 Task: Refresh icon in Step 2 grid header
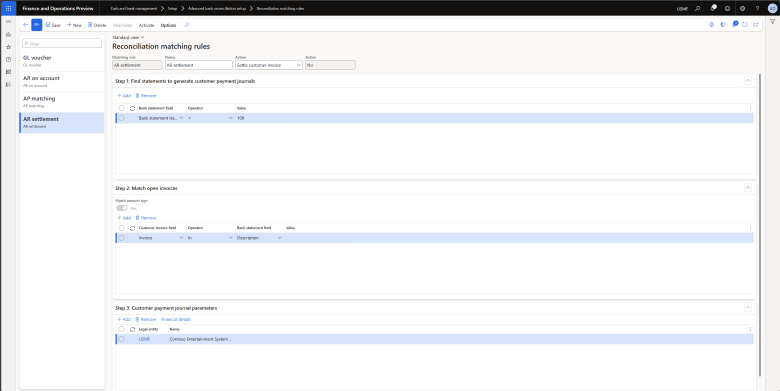[132, 228]
